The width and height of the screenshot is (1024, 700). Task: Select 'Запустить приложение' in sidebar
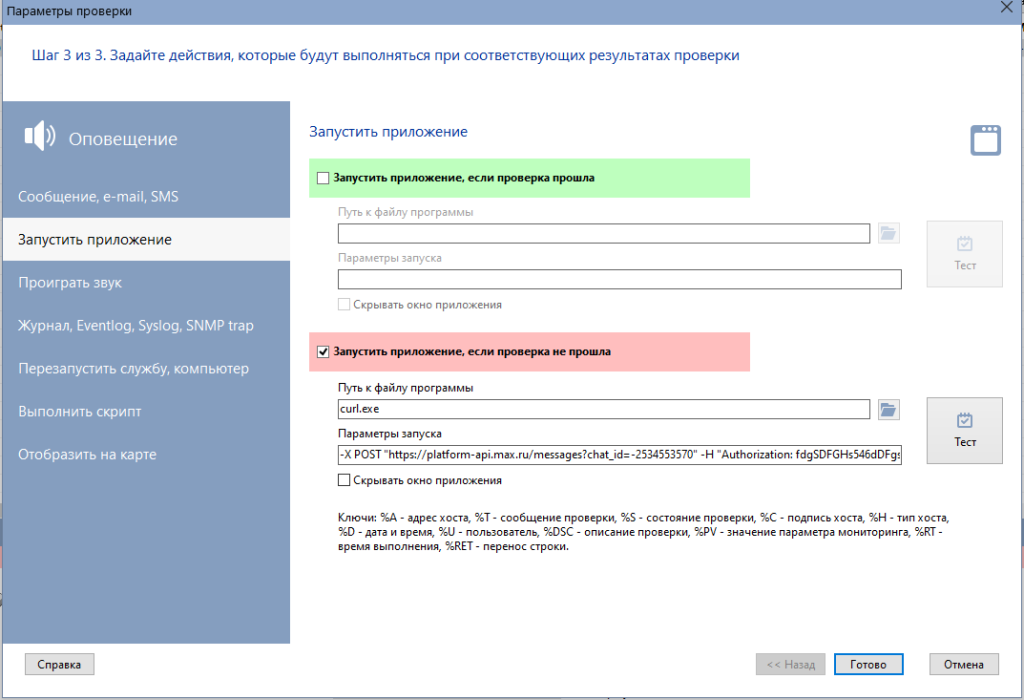pyautogui.click(x=94, y=240)
